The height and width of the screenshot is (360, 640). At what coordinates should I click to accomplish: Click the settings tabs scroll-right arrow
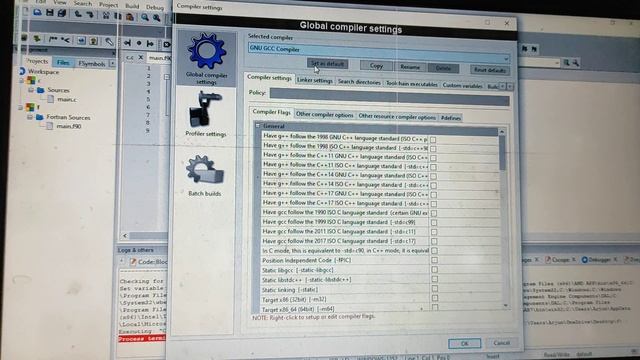point(509,87)
